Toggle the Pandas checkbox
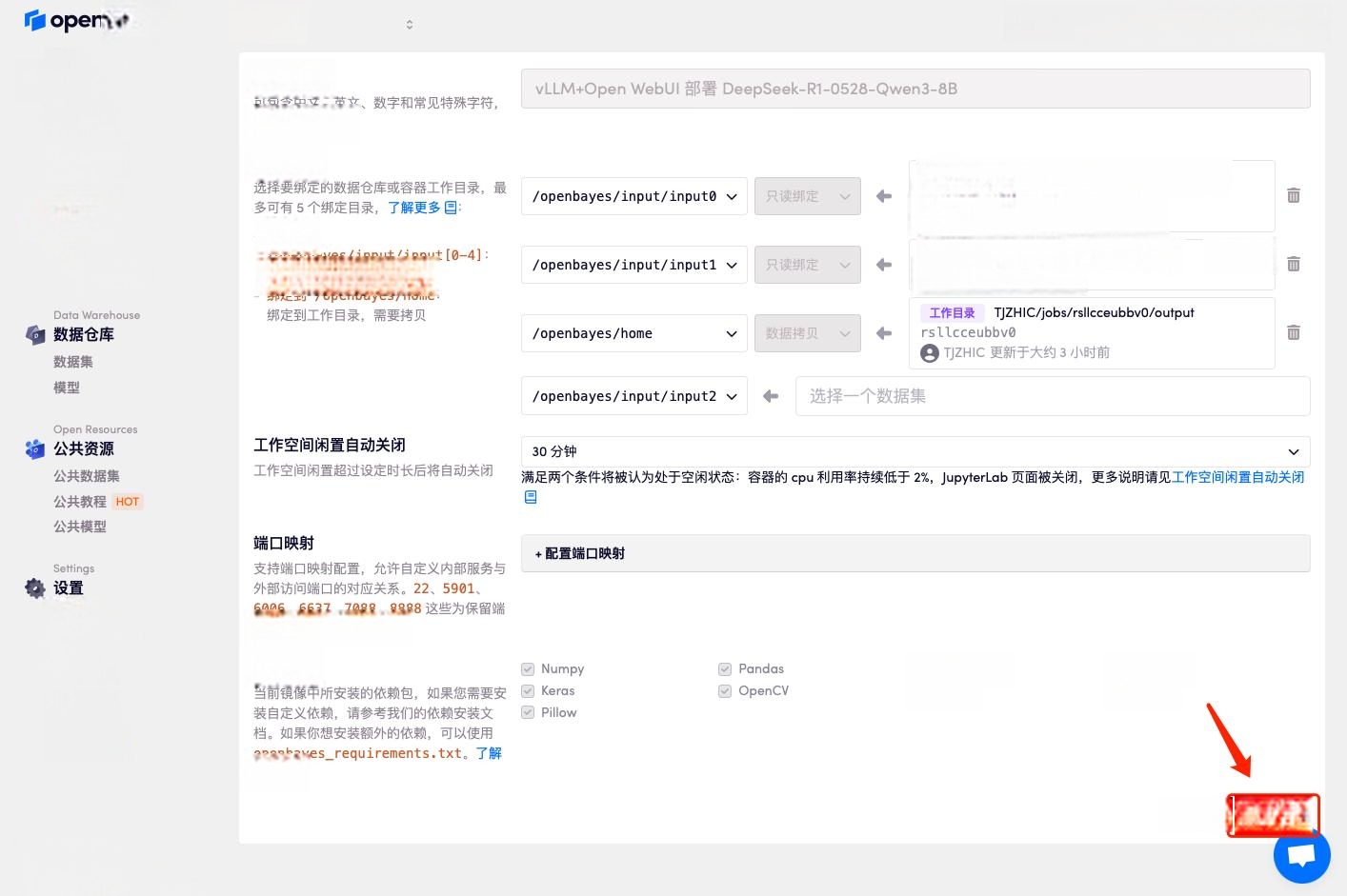1347x896 pixels. coord(725,669)
